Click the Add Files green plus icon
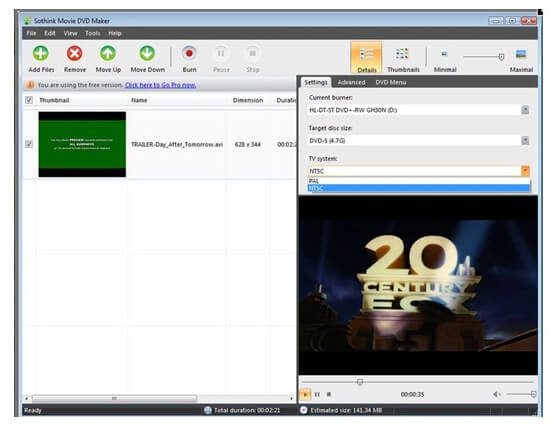The height and width of the screenshot is (424, 558). click(x=41, y=53)
